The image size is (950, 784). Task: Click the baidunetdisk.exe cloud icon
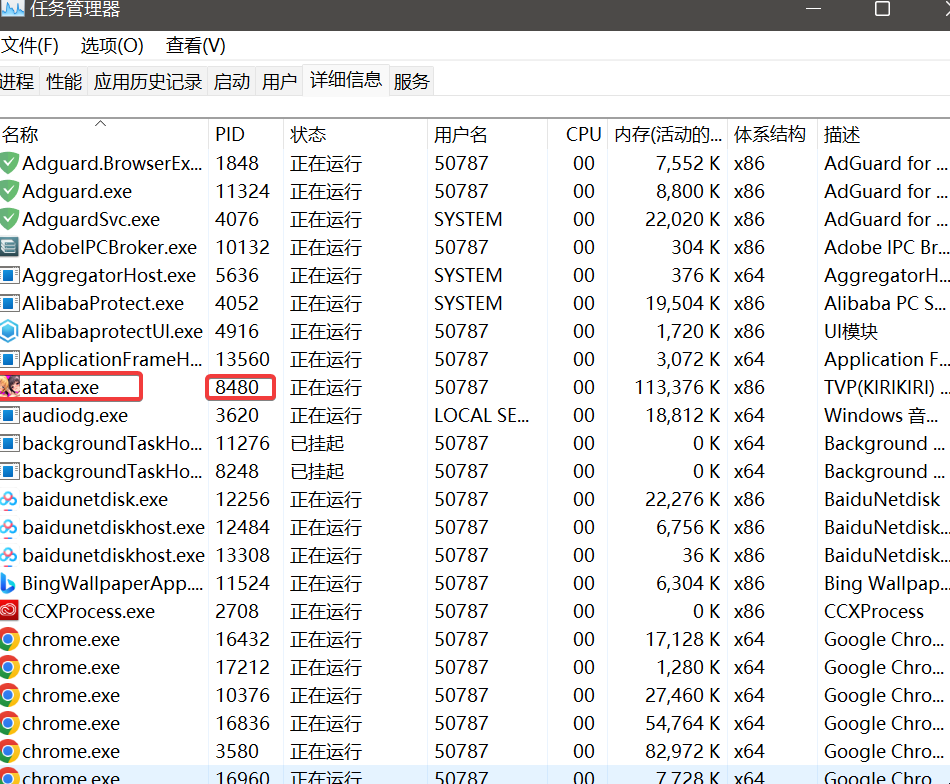pos(10,499)
